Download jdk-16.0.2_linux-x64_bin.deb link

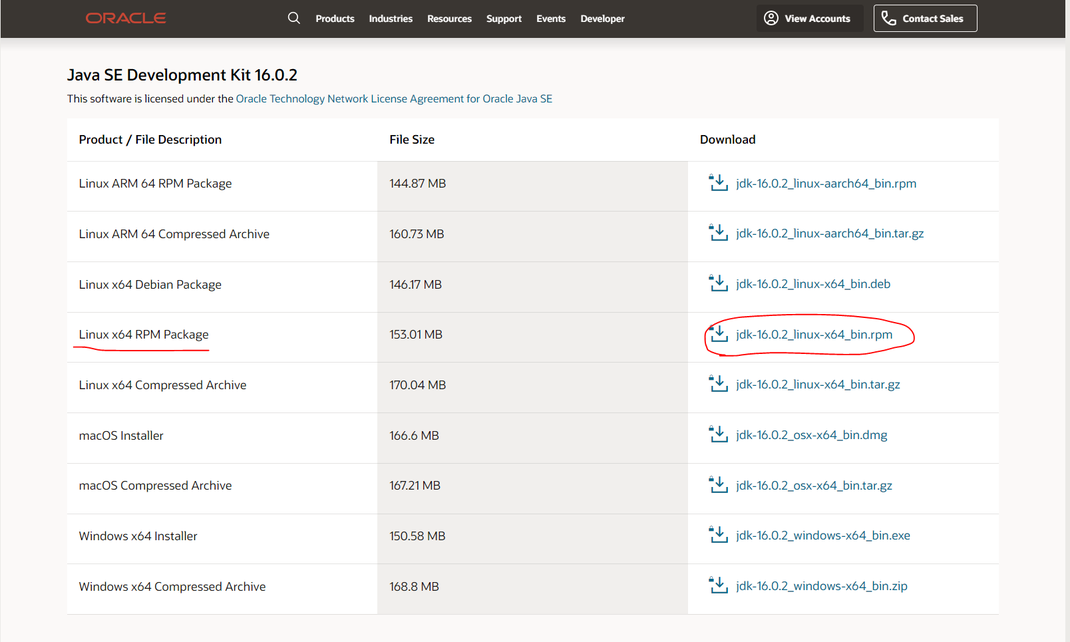[813, 284]
